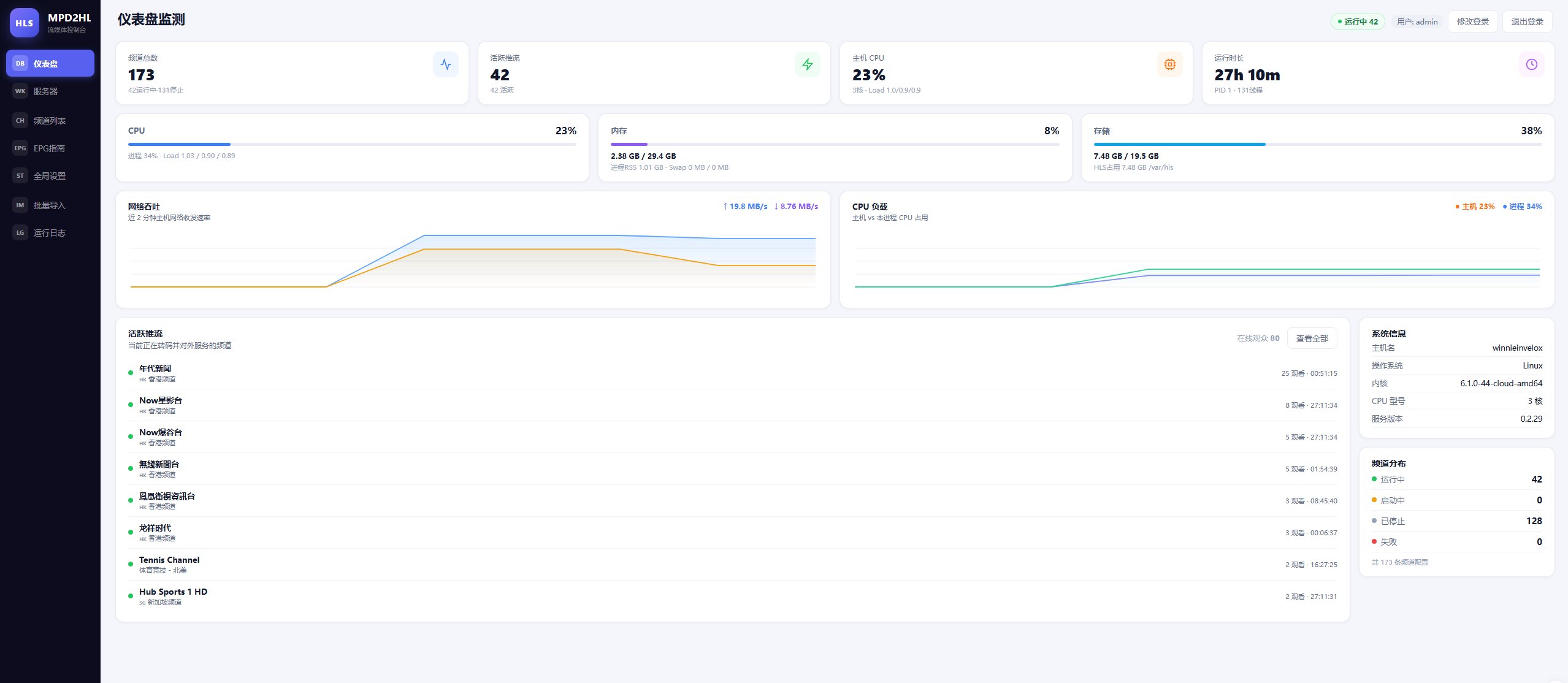Select the Tennis Channel stream row
1568x683 pixels.
click(733, 564)
